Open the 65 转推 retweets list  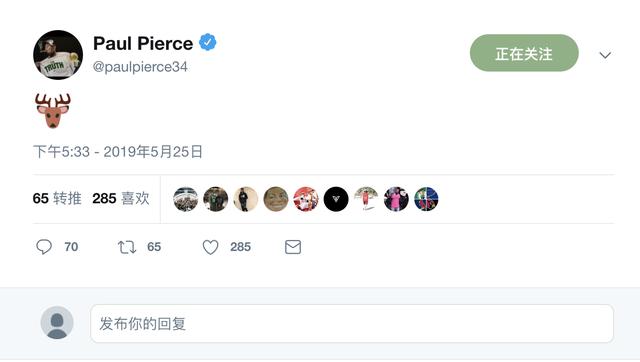coord(57,198)
